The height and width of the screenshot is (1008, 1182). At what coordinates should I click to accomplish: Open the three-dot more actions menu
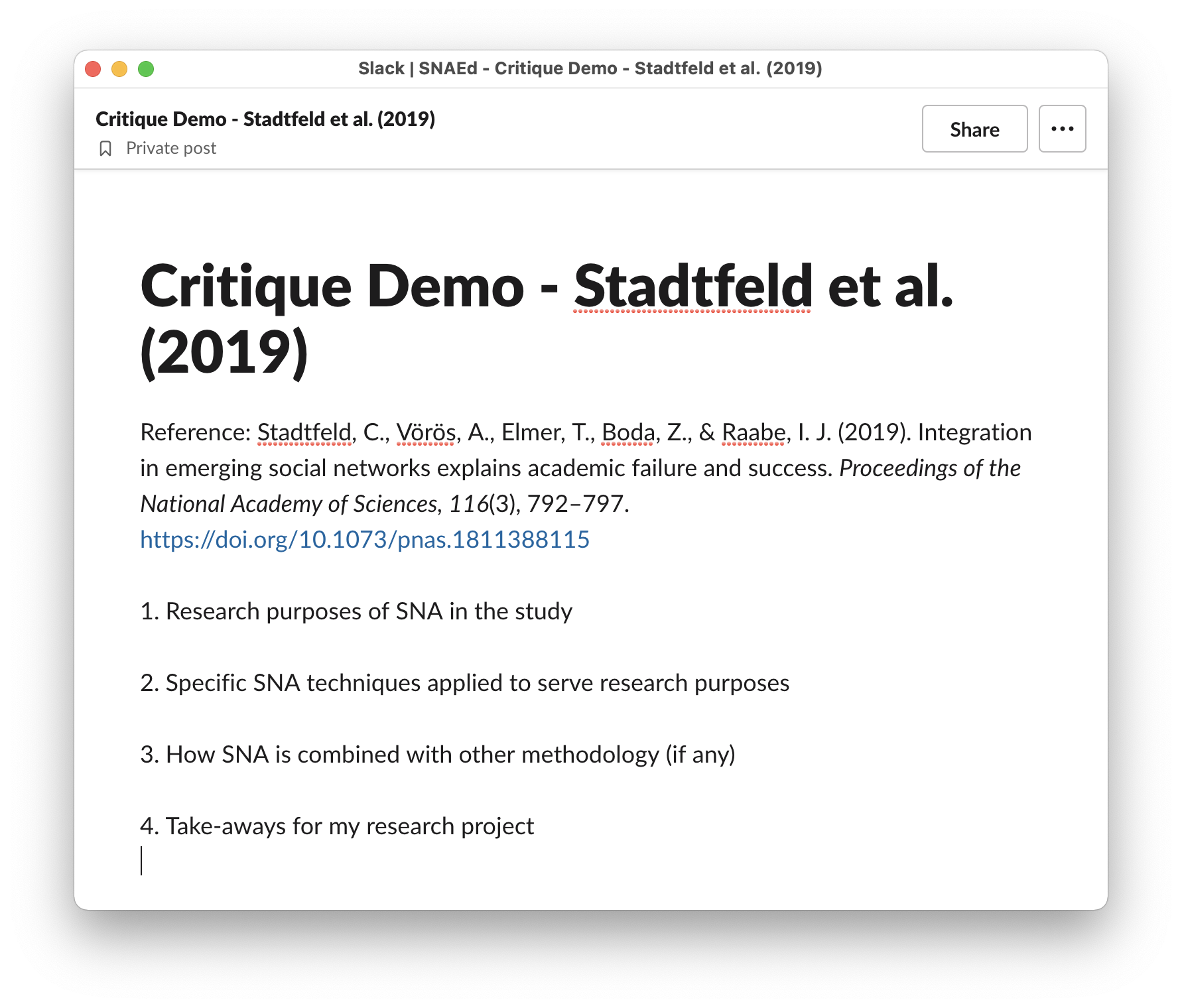(x=1062, y=129)
